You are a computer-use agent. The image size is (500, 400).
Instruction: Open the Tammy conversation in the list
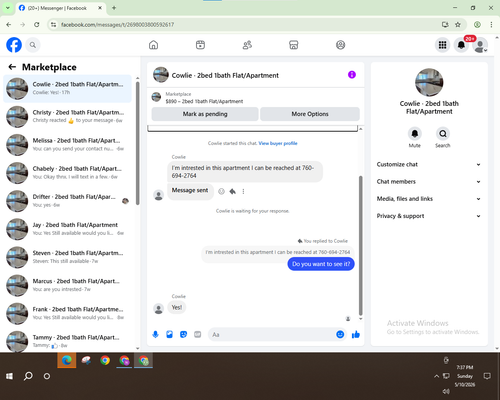tap(67, 341)
